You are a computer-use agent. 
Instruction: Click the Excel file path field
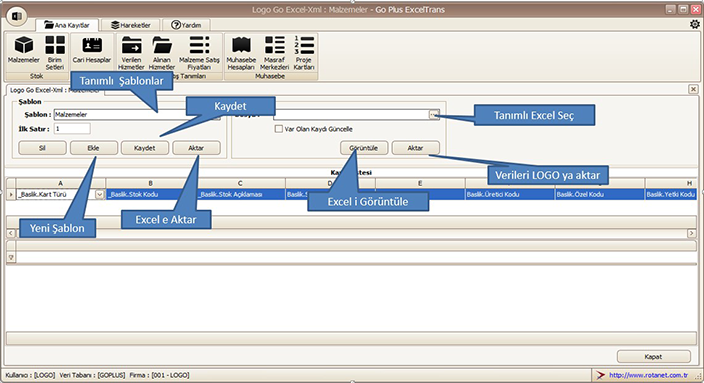tap(351, 114)
